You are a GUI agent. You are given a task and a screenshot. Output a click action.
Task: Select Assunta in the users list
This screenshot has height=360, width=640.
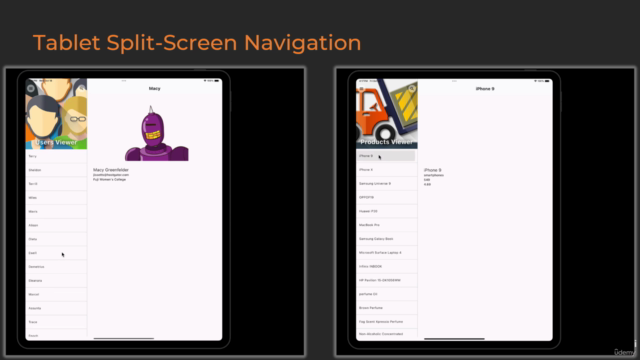pos(56,308)
